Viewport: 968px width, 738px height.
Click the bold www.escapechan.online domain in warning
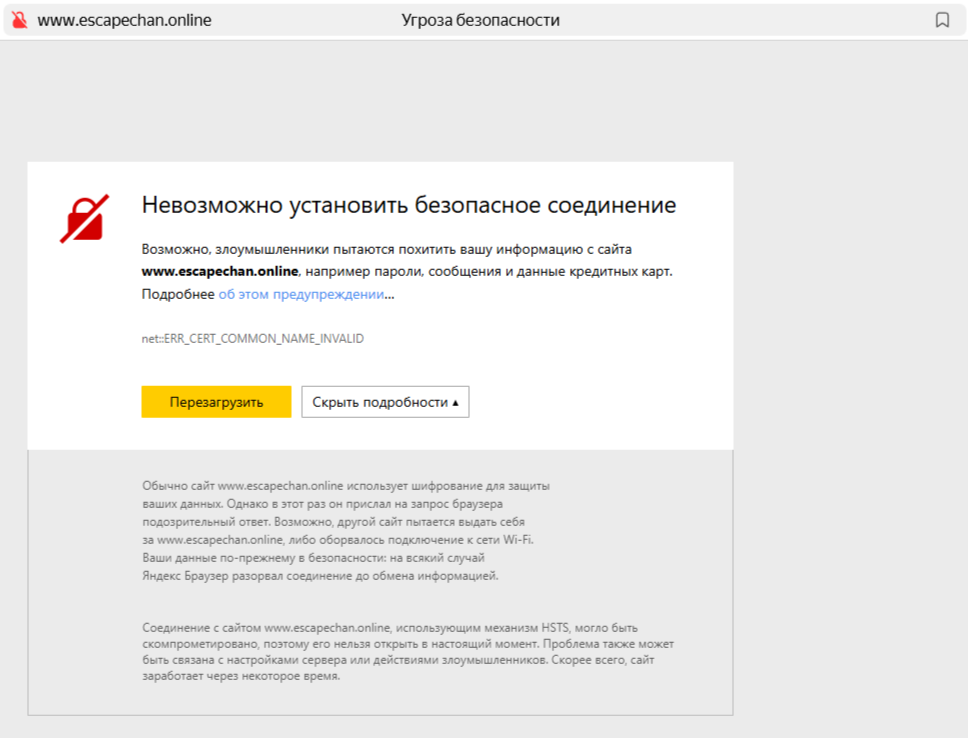220,271
